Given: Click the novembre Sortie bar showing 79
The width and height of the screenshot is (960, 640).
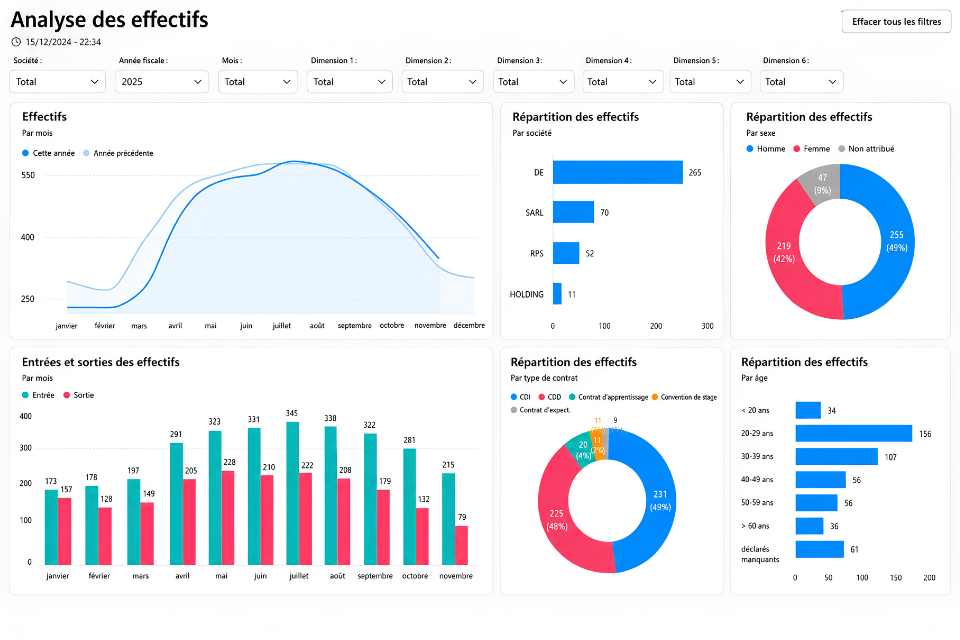Looking at the screenshot, I should click(461, 545).
